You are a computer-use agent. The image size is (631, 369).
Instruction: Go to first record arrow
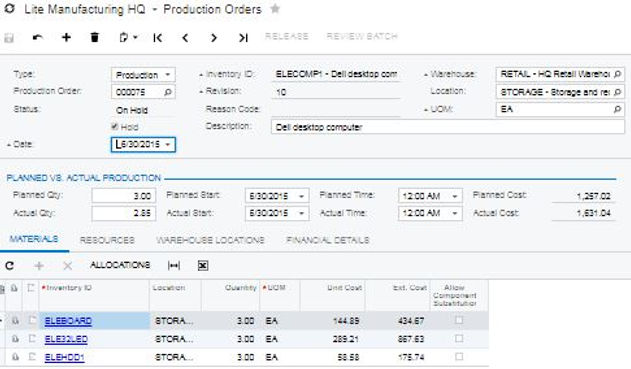pyautogui.click(x=157, y=38)
